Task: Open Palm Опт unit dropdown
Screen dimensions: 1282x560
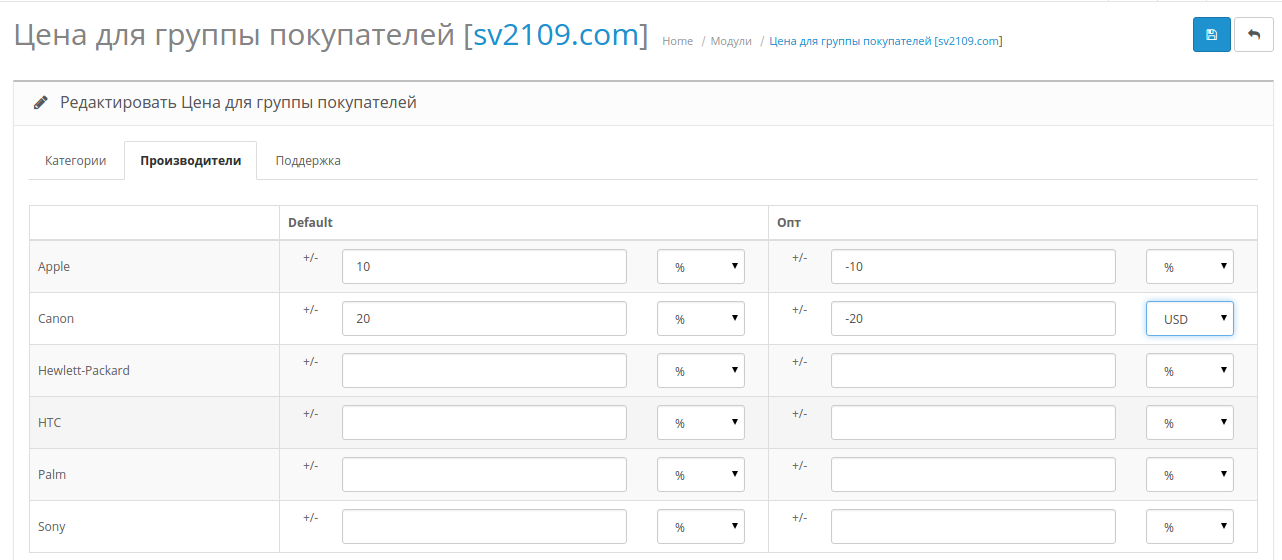Action: [1190, 475]
